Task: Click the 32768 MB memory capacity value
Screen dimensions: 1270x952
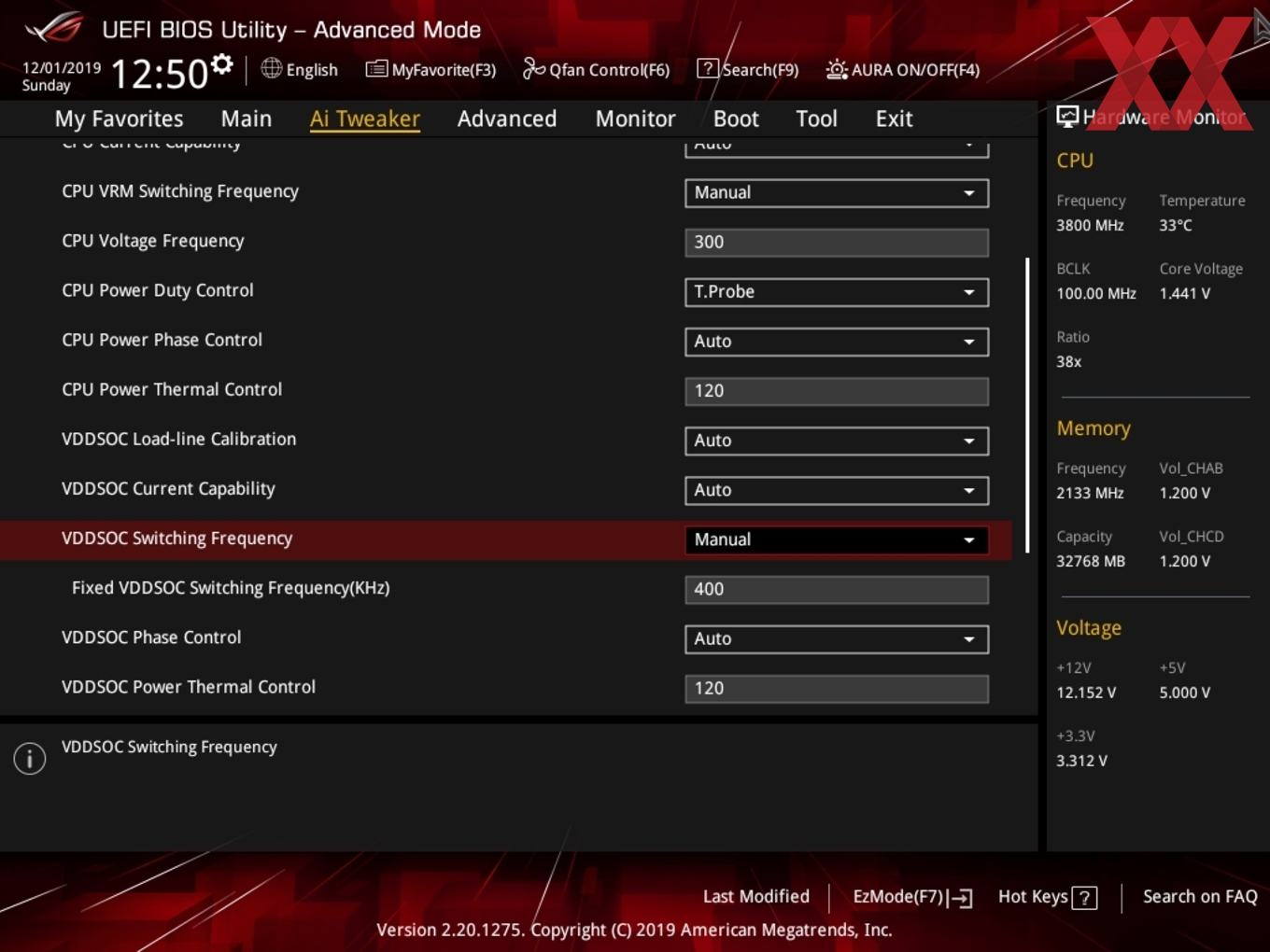Action: [1091, 561]
